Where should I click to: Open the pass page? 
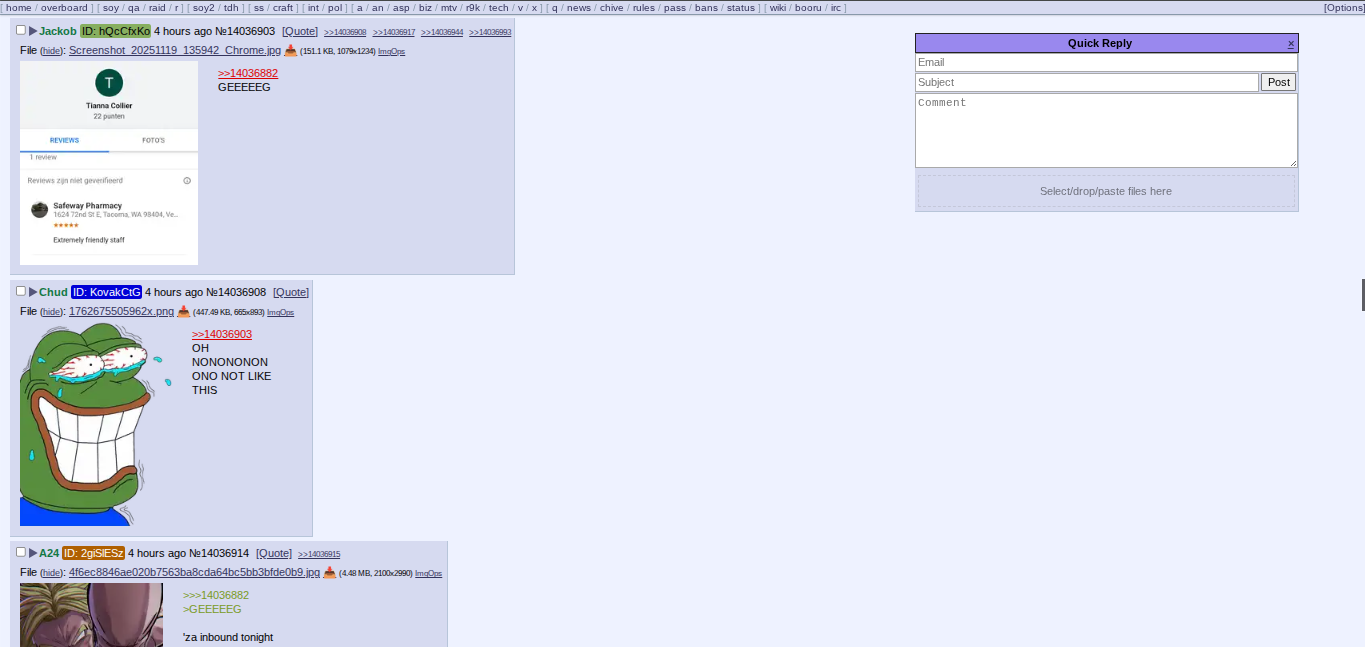pyautogui.click(x=675, y=8)
